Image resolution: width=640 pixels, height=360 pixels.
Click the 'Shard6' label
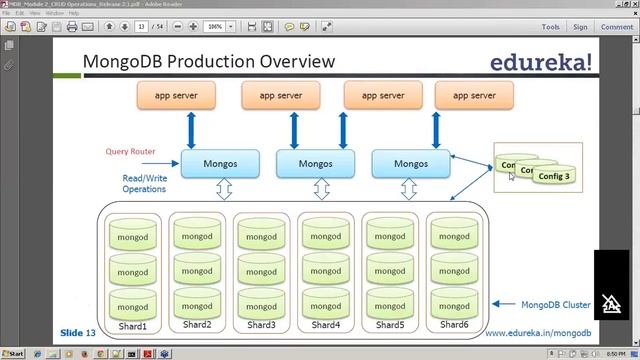454,324
